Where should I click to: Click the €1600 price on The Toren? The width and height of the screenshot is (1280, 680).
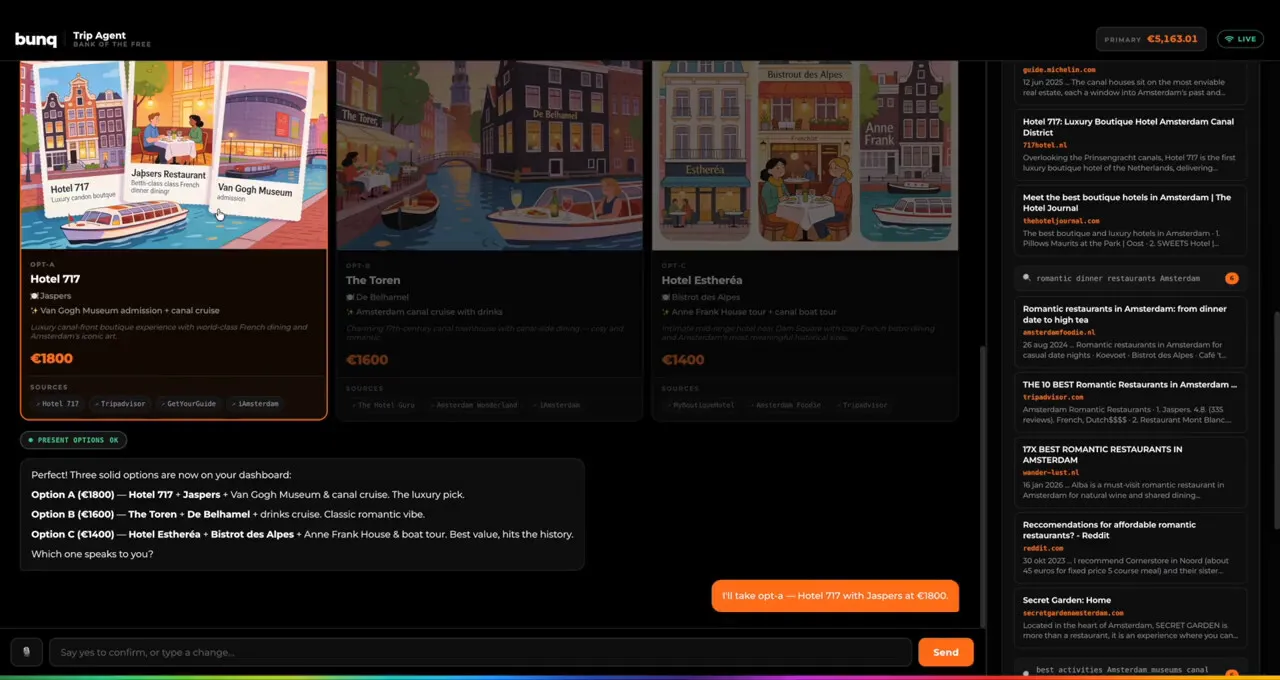(x=367, y=359)
